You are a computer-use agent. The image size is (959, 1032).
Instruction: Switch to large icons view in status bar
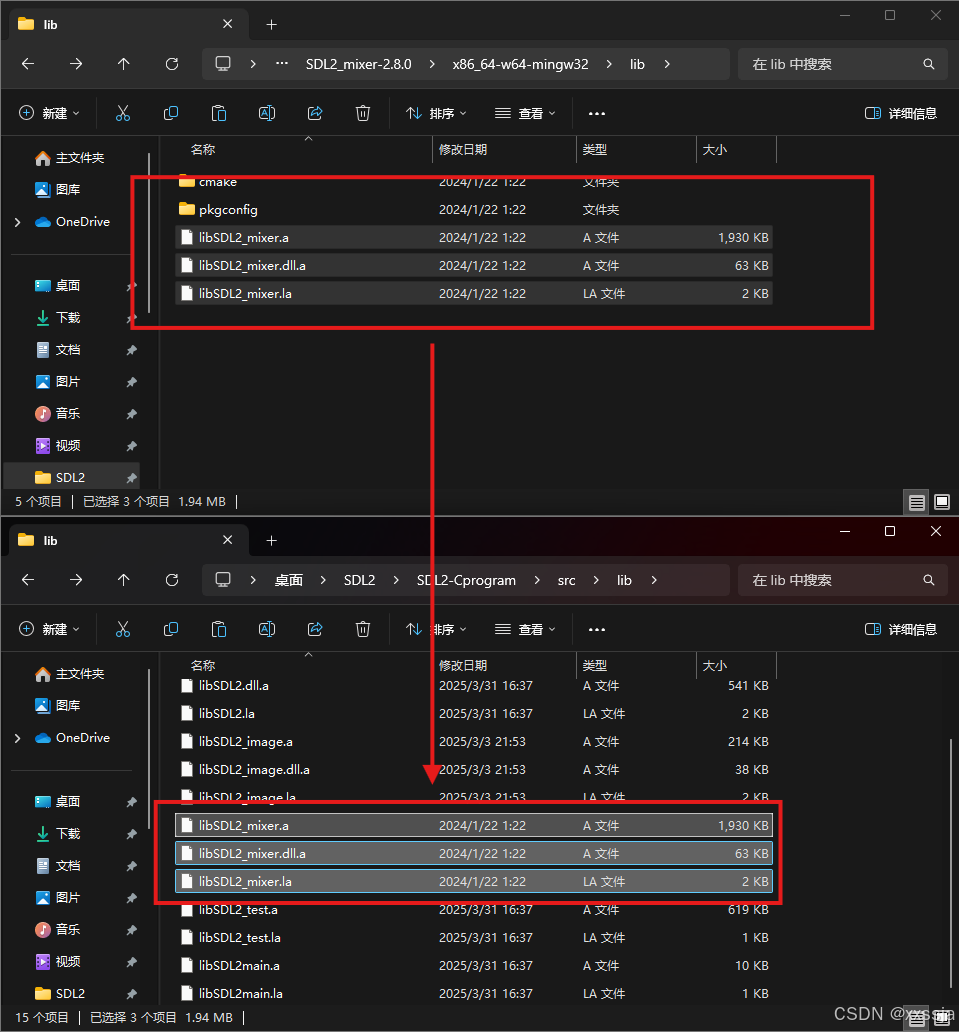click(941, 501)
